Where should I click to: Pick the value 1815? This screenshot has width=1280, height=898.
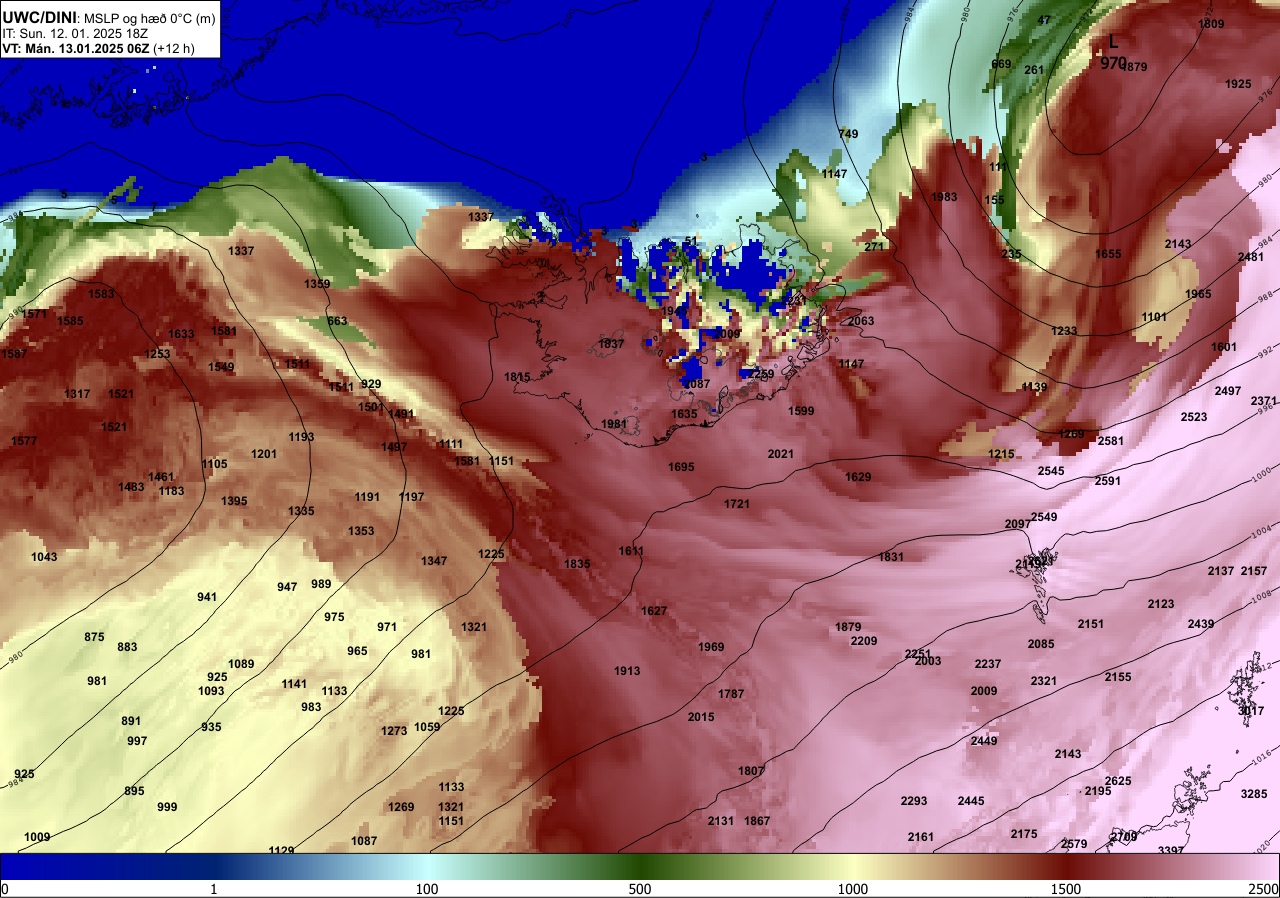click(517, 377)
